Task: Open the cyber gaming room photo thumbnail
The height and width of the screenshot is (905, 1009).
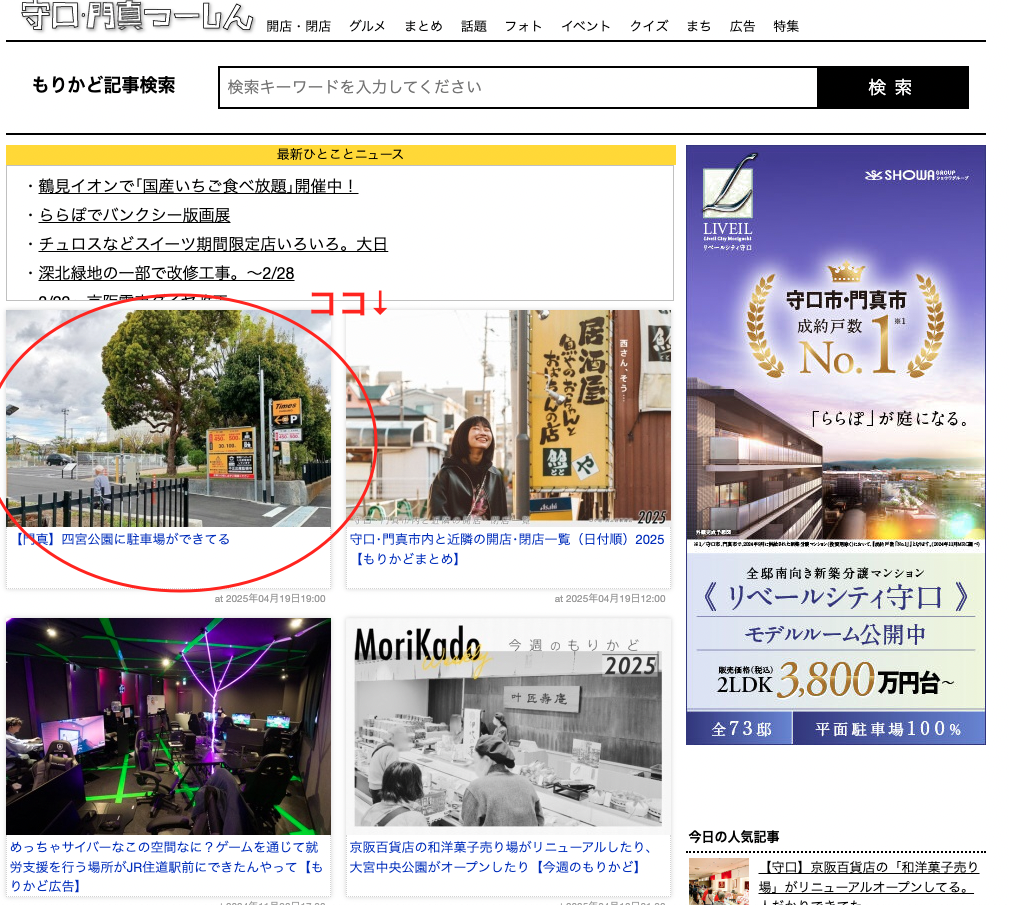Action: tap(169, 726)
